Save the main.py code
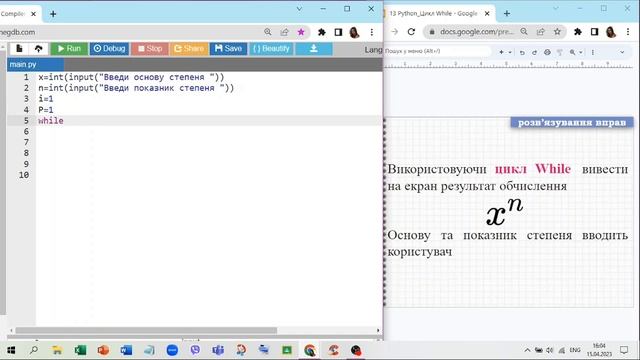640x360 pixels. [229, 49]
